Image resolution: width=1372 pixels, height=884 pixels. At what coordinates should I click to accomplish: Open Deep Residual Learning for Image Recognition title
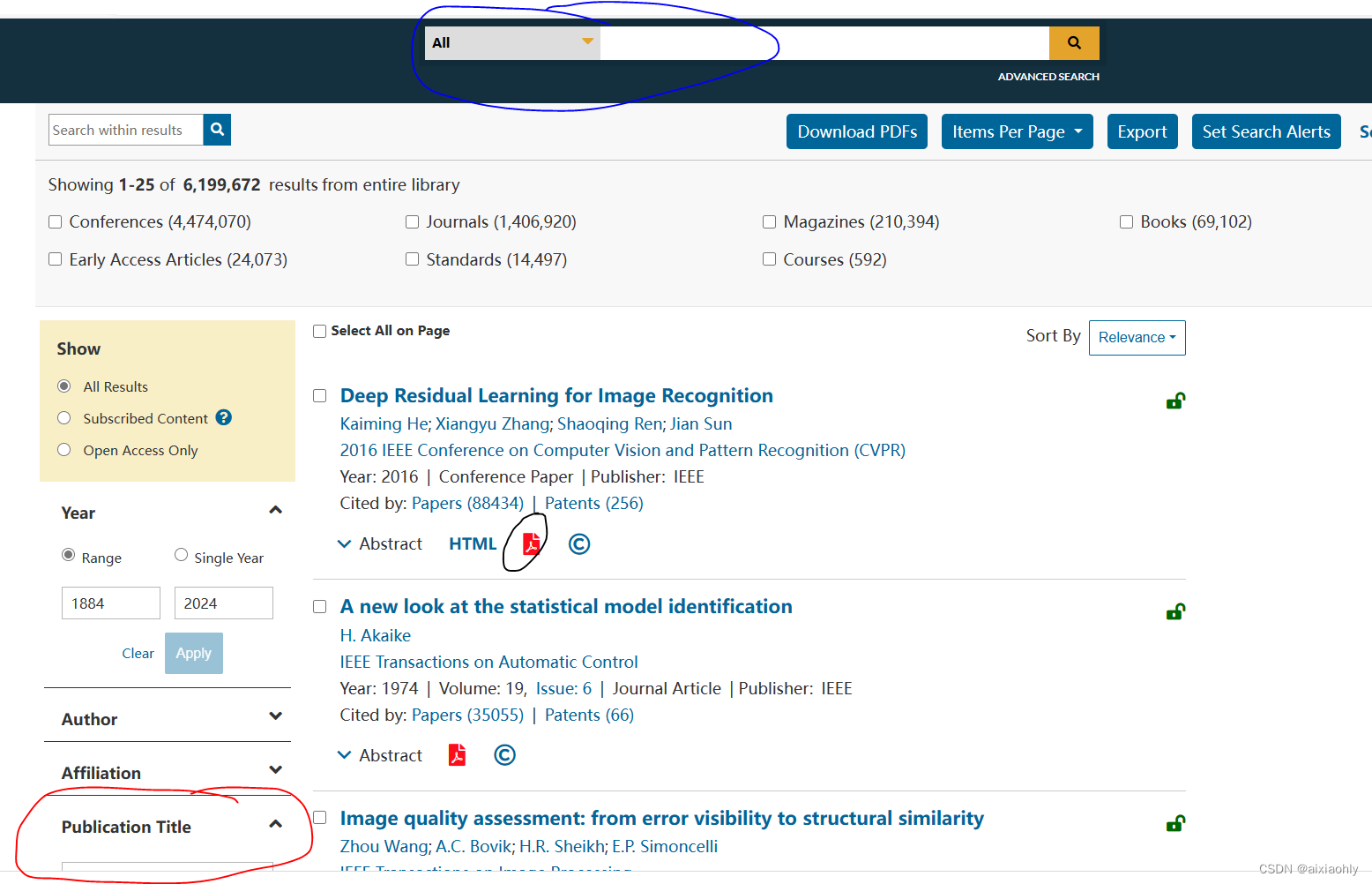(556, 395)
